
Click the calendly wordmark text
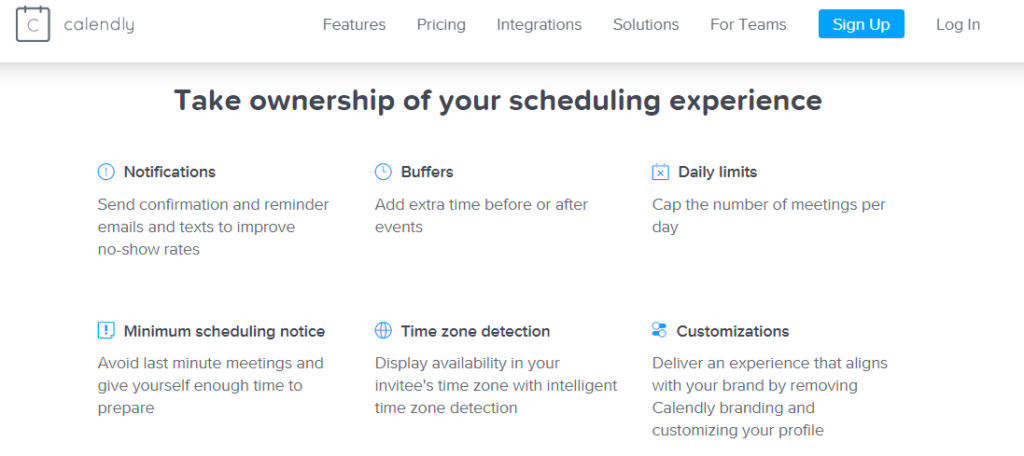pos(99,25)
